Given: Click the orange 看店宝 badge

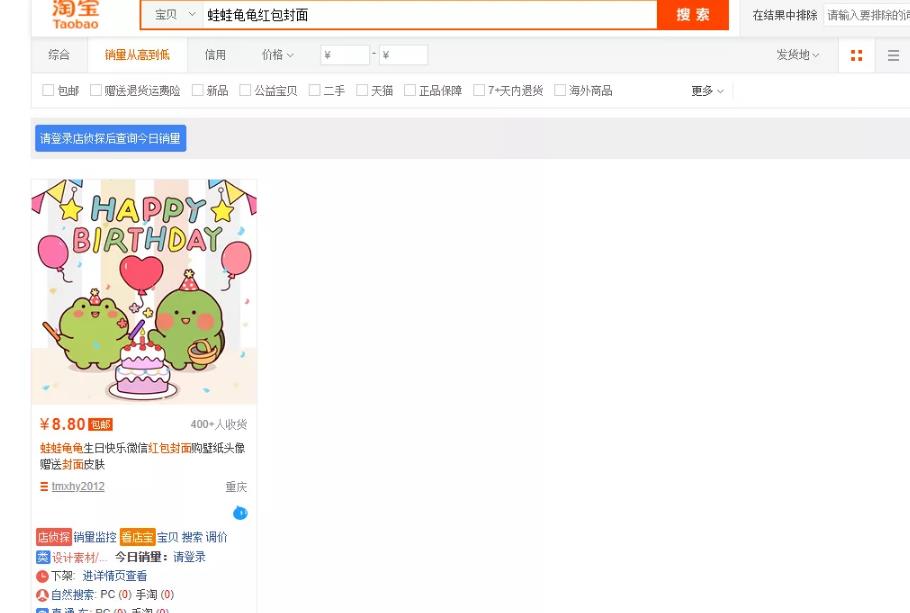Looking at the screenshot, I should [137, 537].
